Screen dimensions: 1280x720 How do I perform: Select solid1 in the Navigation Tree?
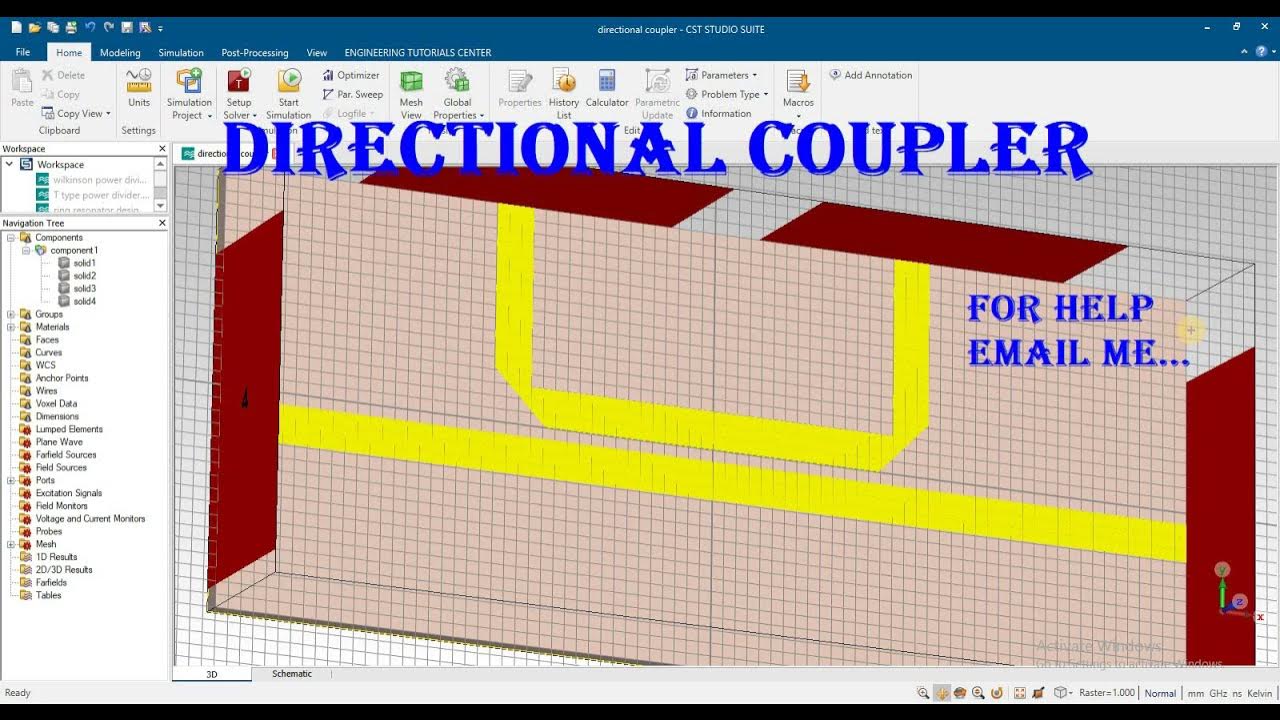coord(84,263)
